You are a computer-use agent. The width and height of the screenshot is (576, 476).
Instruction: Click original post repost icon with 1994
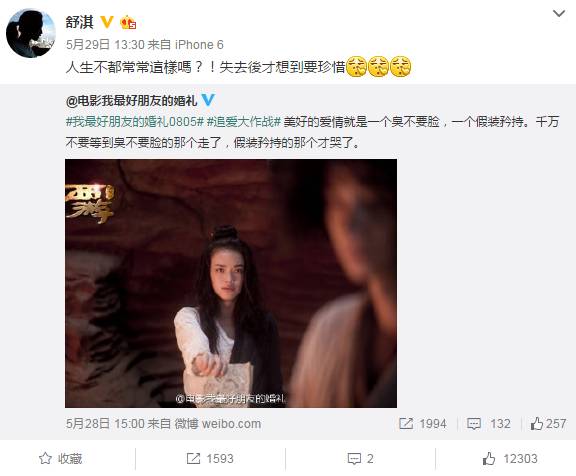[x=423, y=423]
